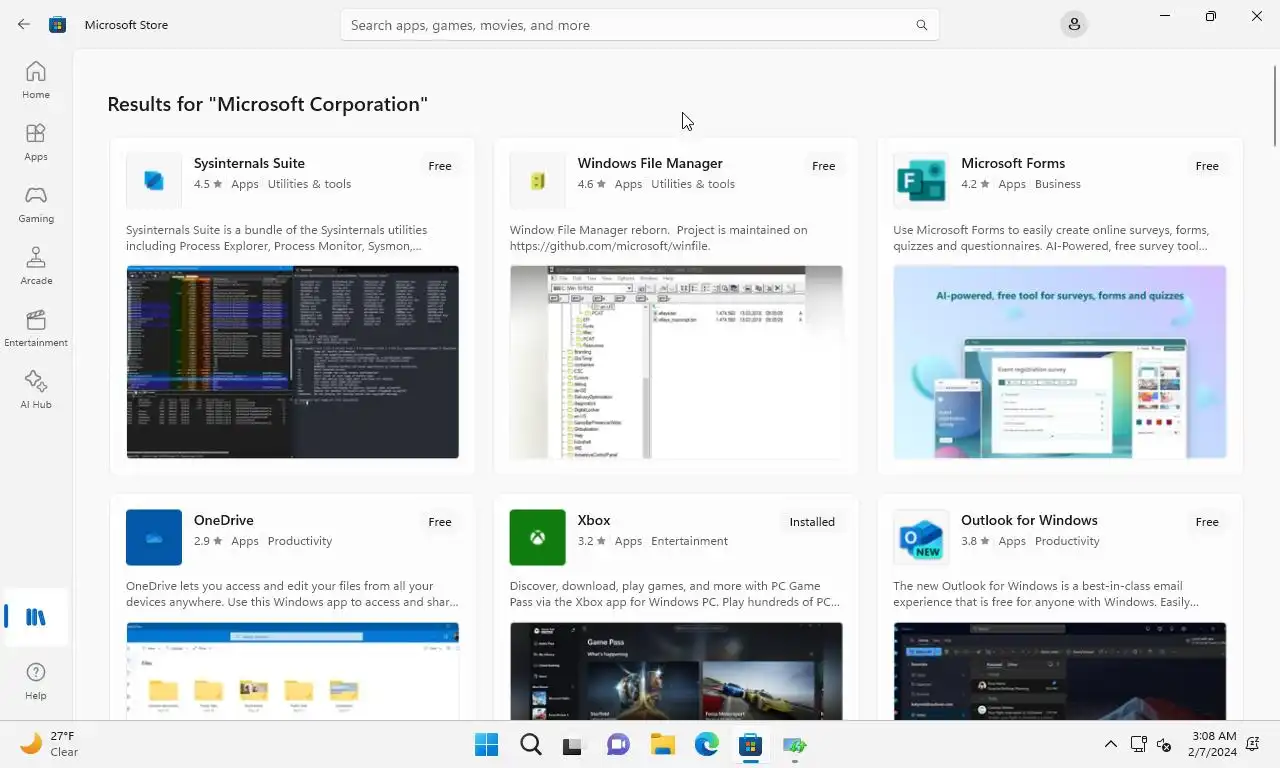The width and height of the screenshot is (1280, 768).
Task: Open Arcade section in the sidebar
Action: click(x=36, y=266)
